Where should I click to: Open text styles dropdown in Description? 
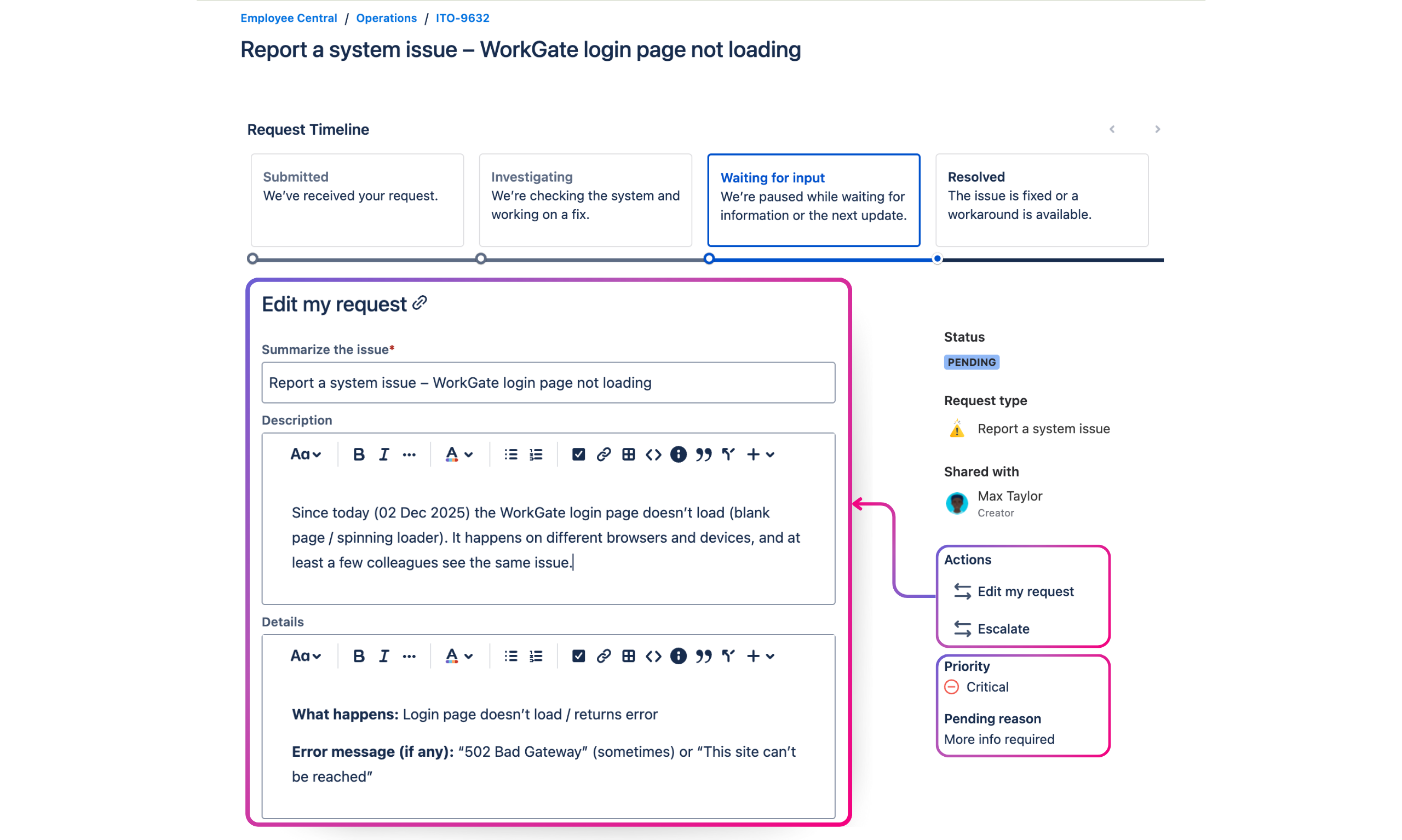click(306, 454)
